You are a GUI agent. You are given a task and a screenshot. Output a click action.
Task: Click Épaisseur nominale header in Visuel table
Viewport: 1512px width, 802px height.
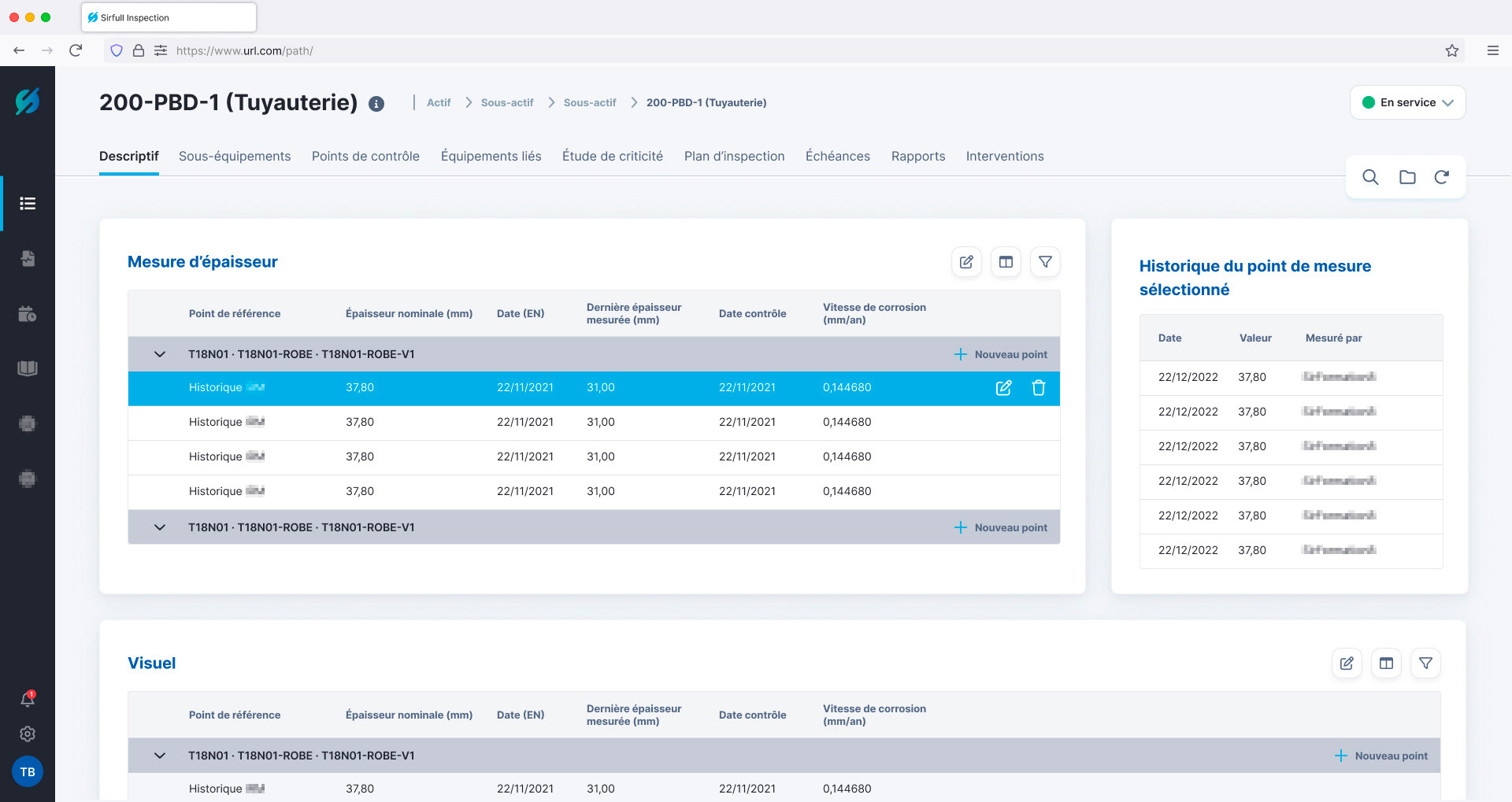pos(409,715)
